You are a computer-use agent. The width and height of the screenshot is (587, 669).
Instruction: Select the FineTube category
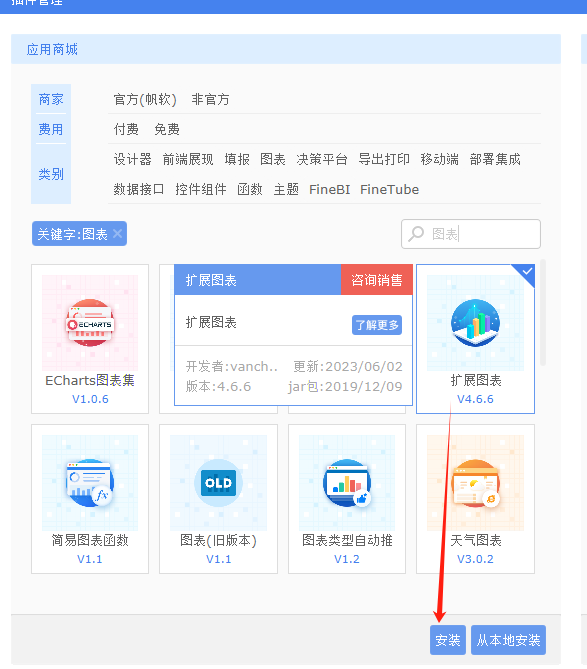click(389, 189)
